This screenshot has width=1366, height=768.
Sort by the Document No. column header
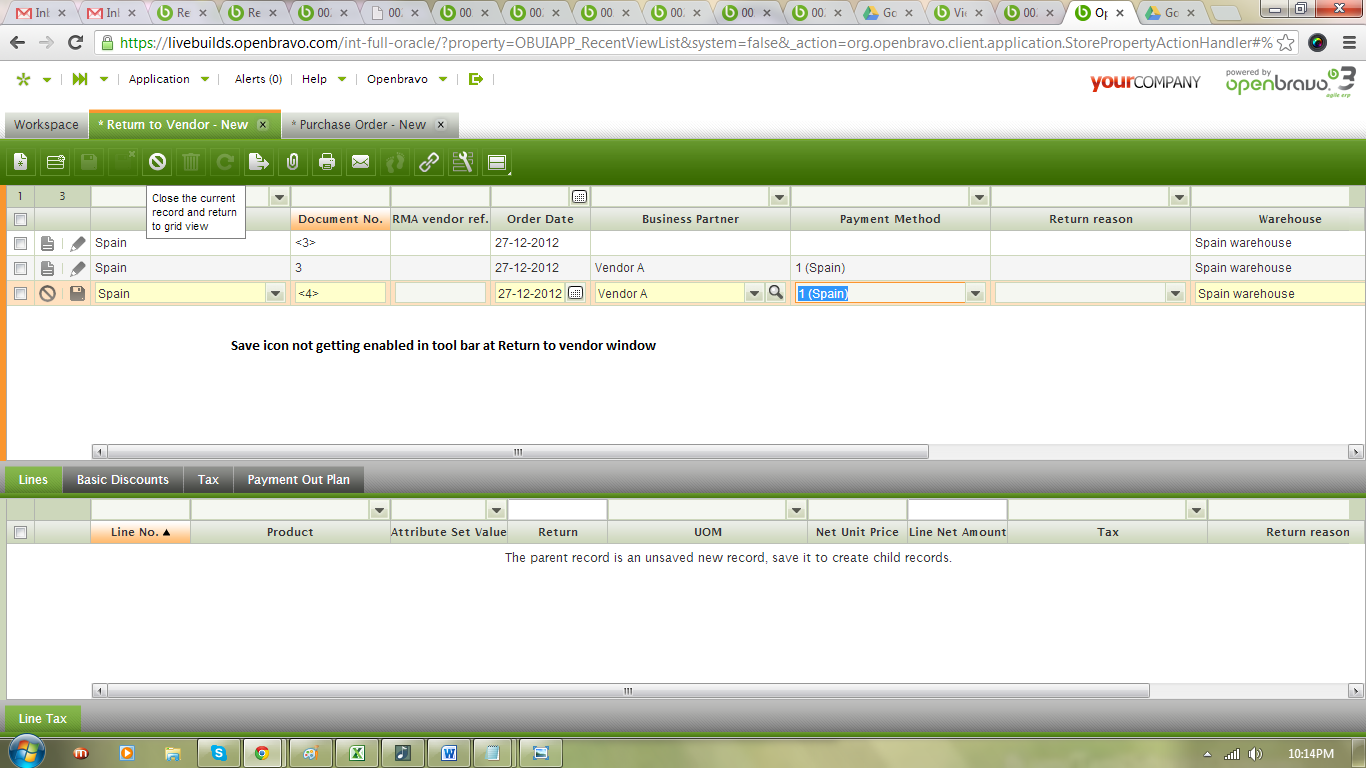pos(340,219)
